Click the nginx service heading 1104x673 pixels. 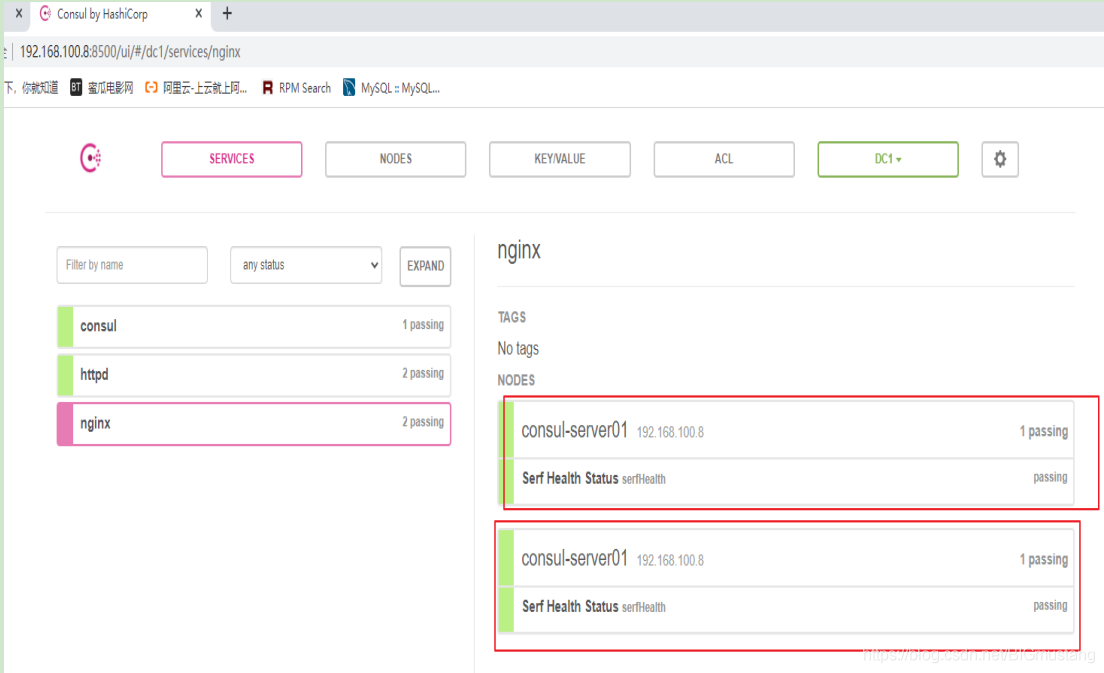pos(519,251)
